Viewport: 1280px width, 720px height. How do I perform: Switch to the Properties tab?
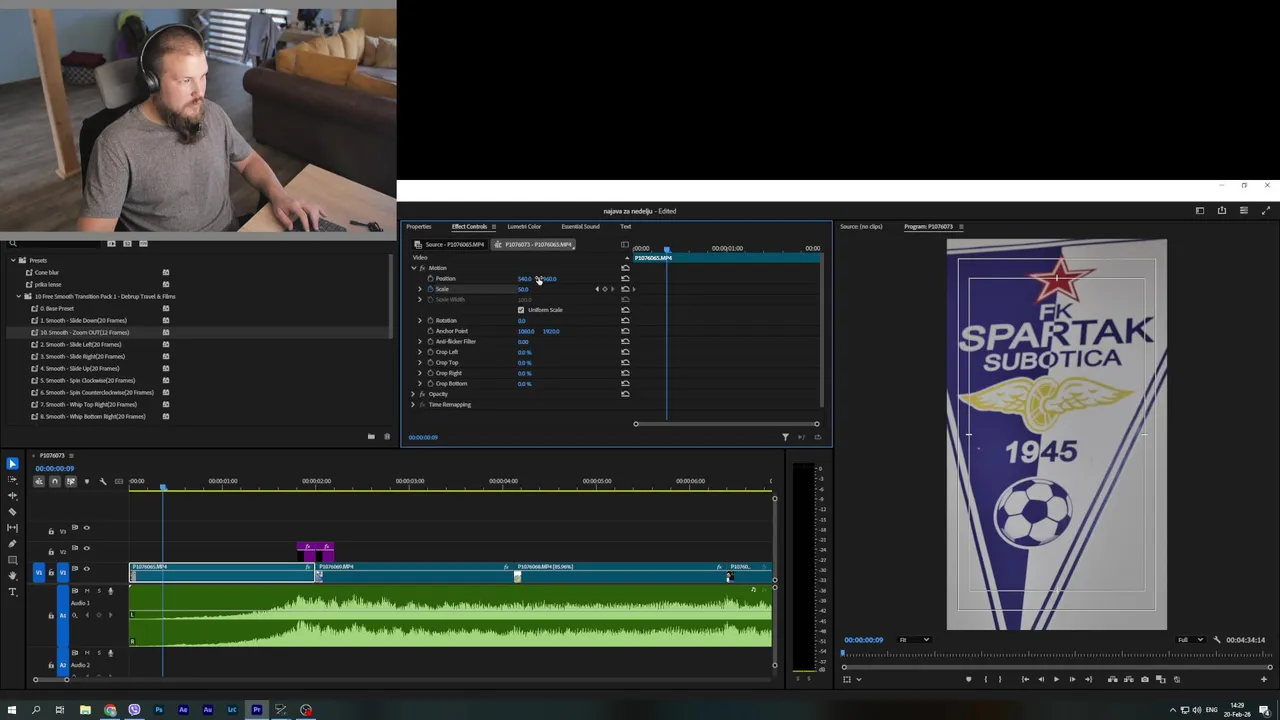click(419, 227)
